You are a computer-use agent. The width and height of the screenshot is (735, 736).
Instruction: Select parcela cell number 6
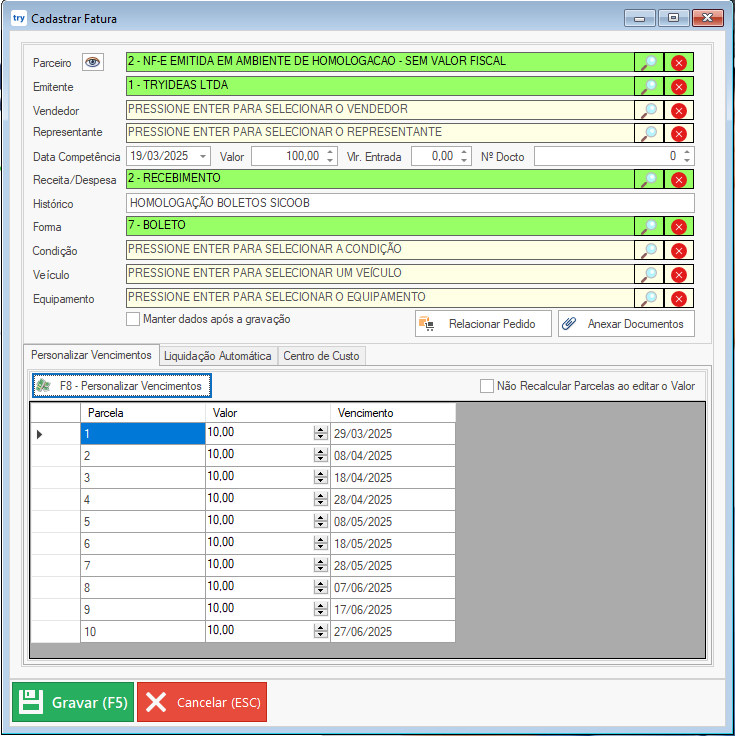143,544
